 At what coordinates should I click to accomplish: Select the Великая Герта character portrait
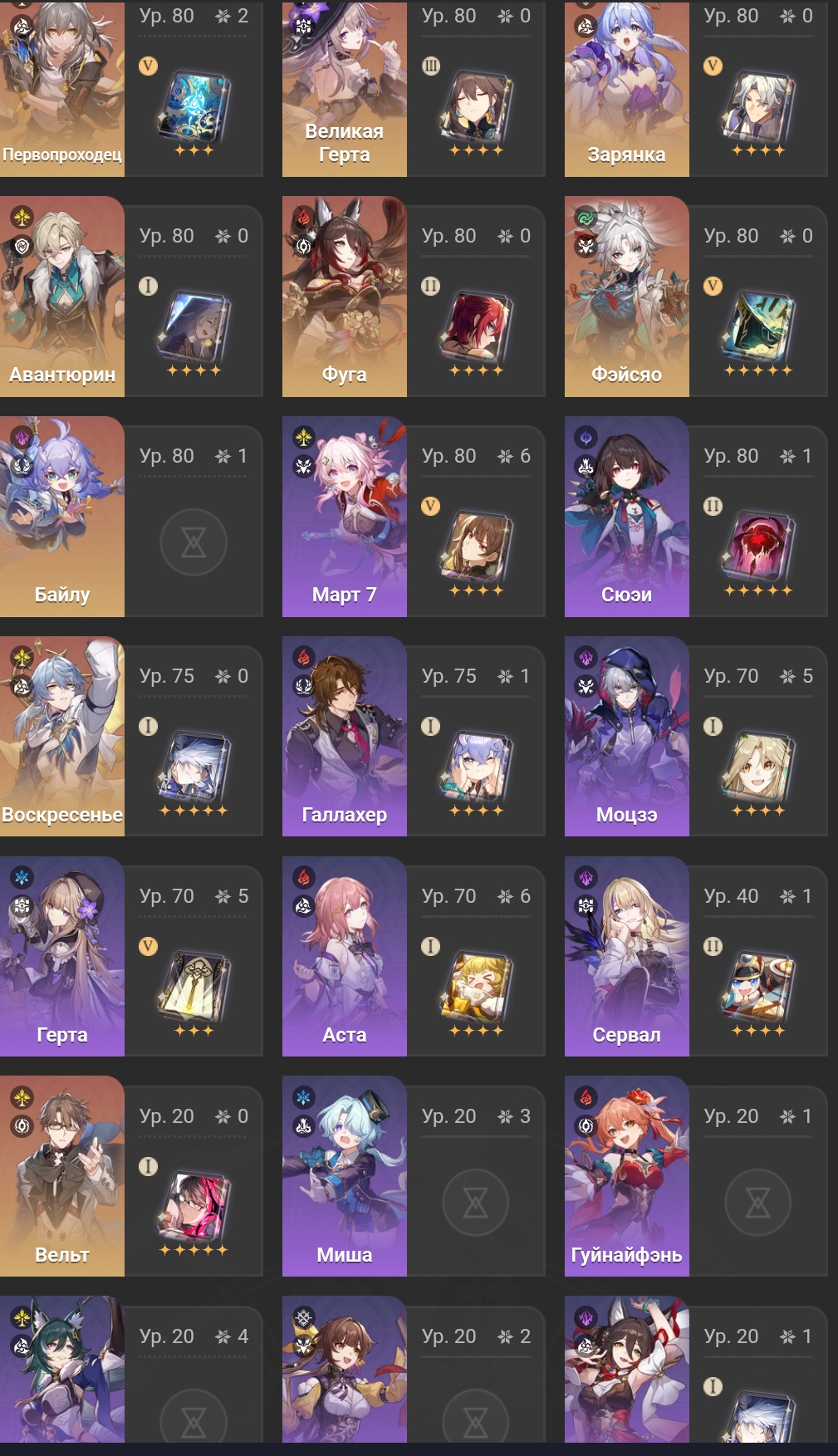click(345, 89)
